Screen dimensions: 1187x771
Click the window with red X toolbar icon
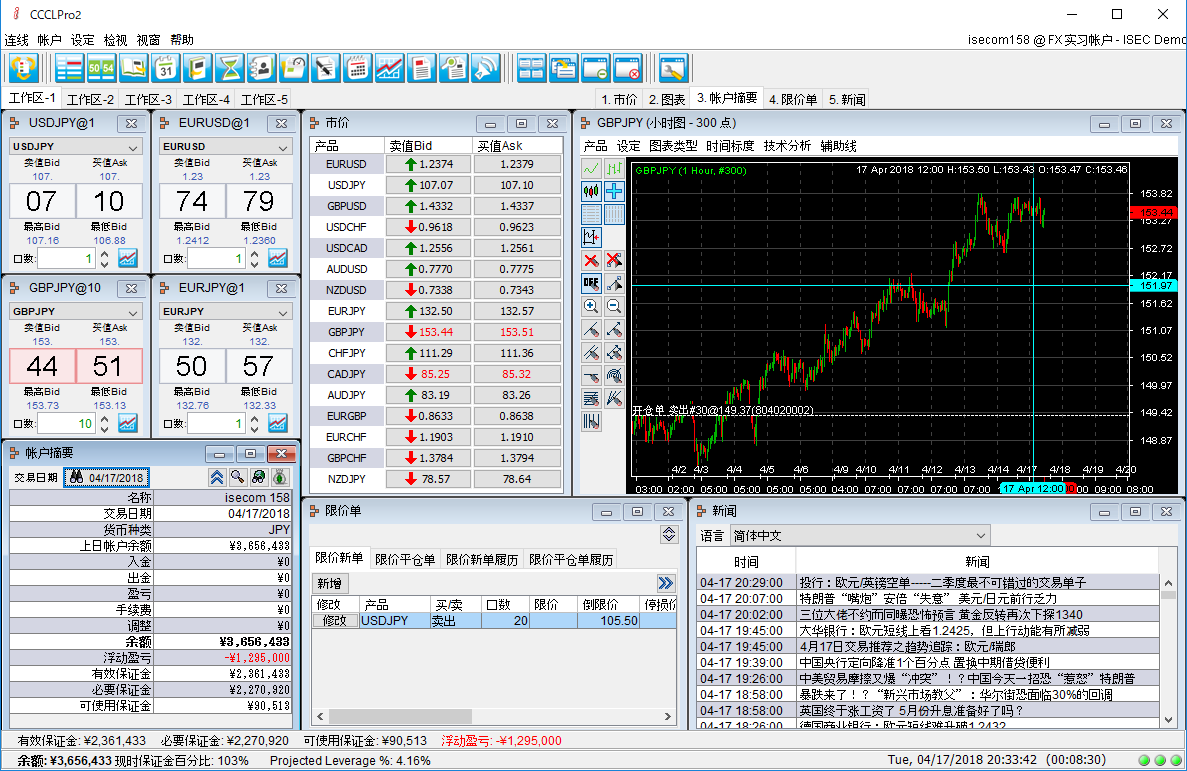628,68
